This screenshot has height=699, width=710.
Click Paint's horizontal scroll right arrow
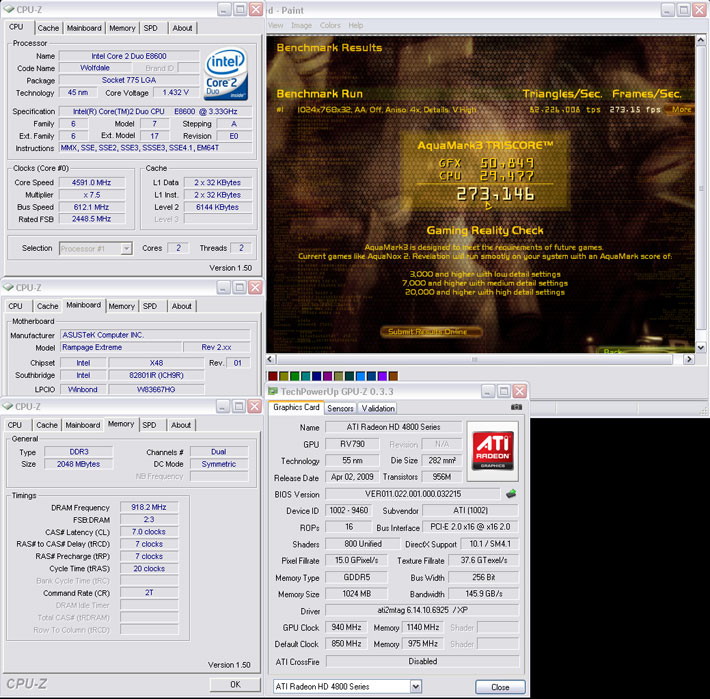tap(688, 359)
